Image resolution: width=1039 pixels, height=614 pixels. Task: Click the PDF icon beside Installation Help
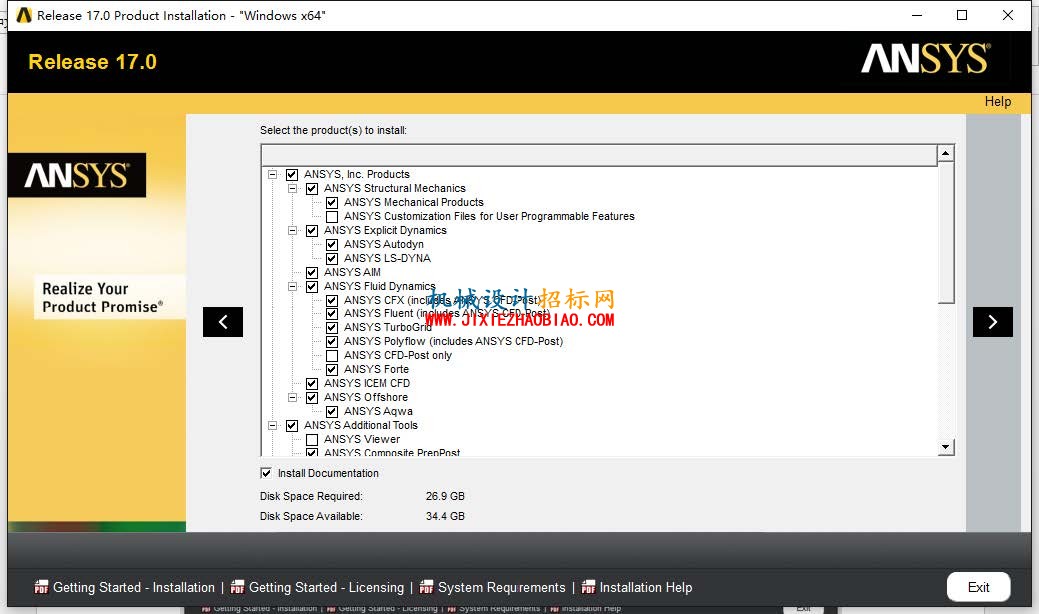[588, 588]
